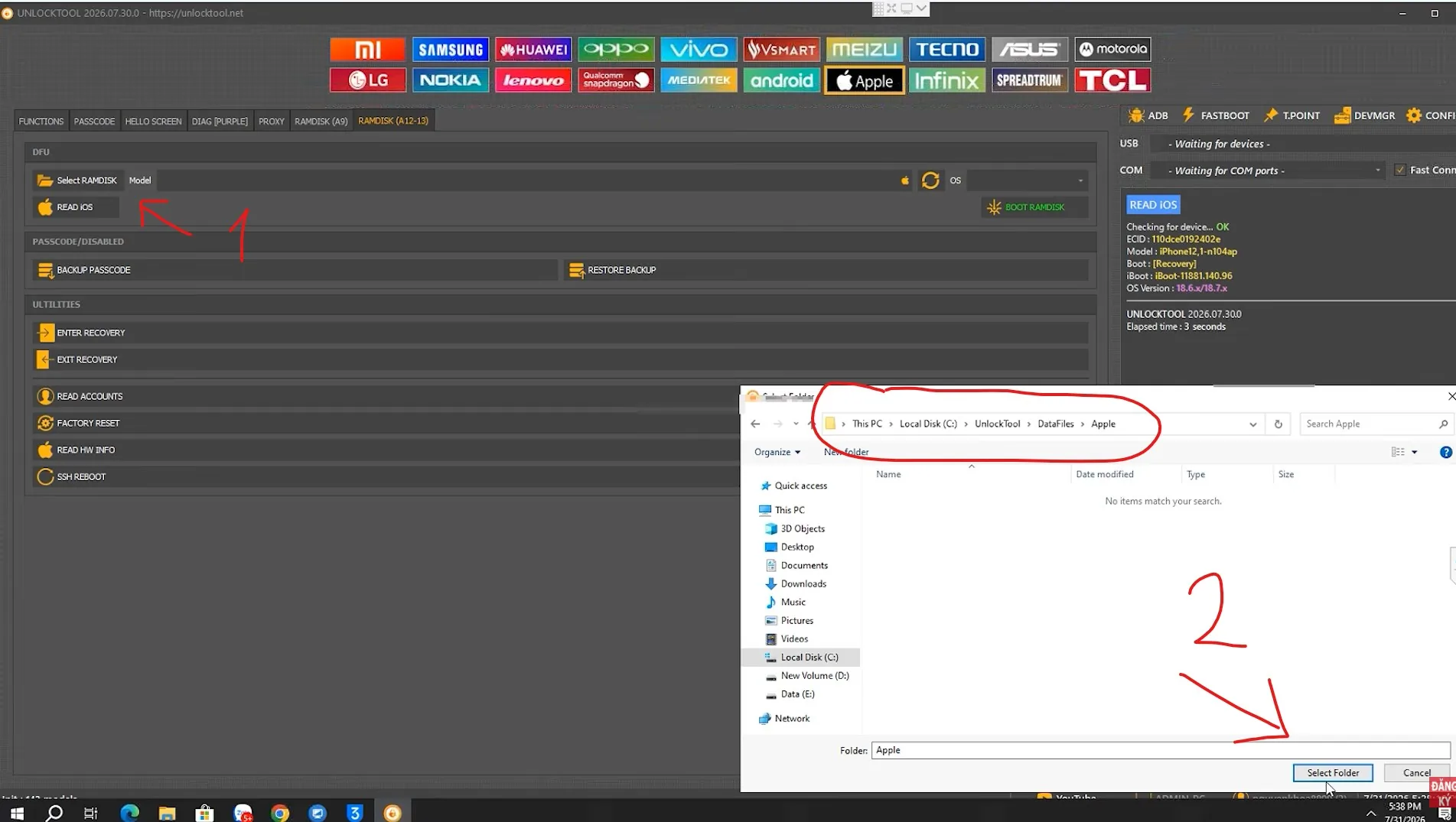Screen dimensions: 1456x822
Task: Select the MediaTek brand tile
Action: (699, 80)
